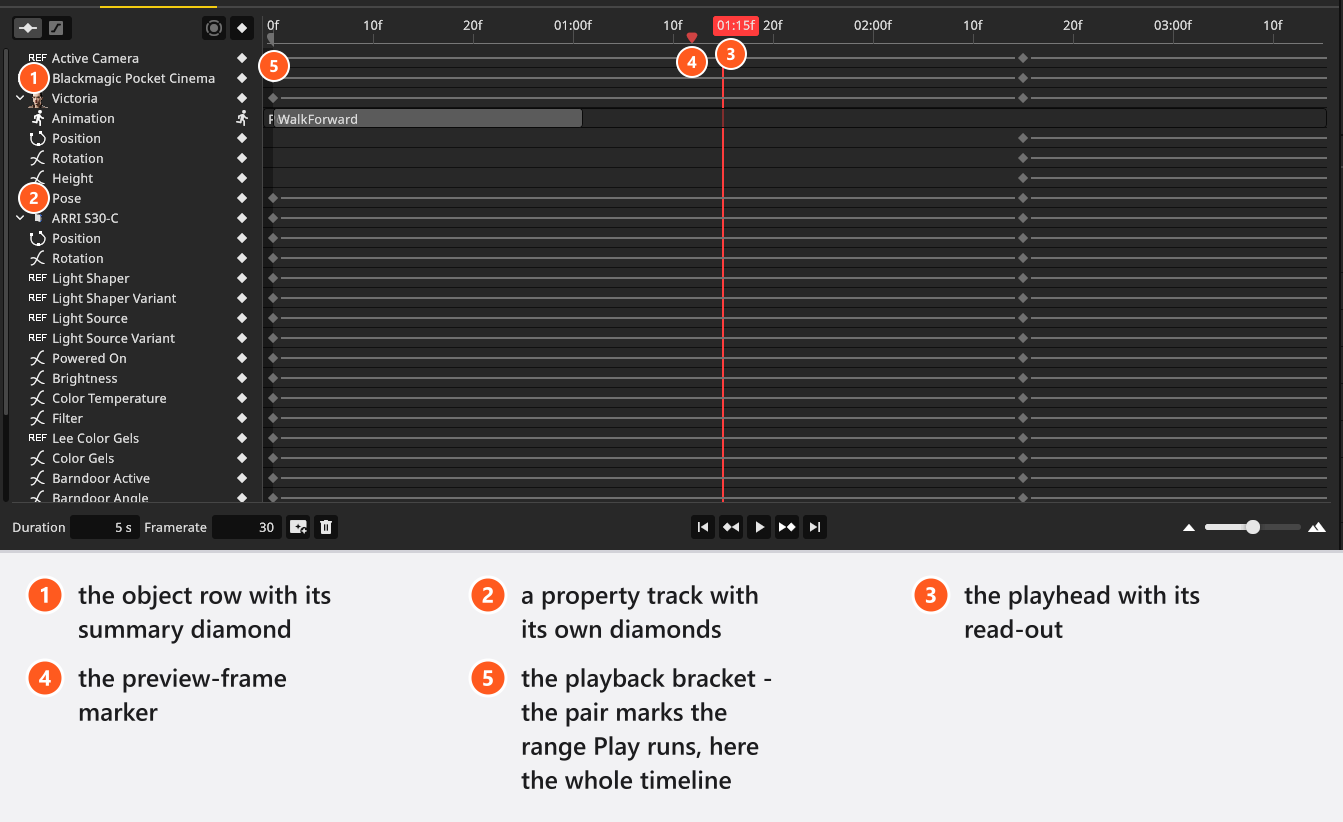Screen dimensions: 1343x822
Task: Toggle the keyframe diamond for ARRI S30-C
Action: (x=241, y=218)
